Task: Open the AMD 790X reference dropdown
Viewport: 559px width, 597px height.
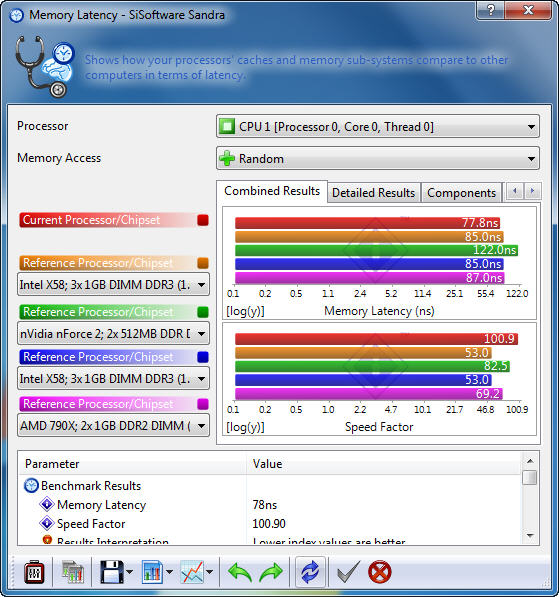Action: click(x=113, y=425)
